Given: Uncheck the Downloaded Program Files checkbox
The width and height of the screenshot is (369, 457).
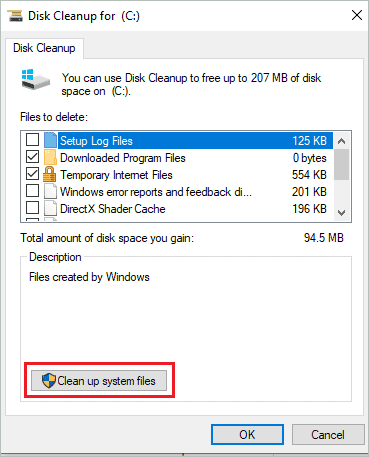Looking at the screenshot, I should point(32,157).
